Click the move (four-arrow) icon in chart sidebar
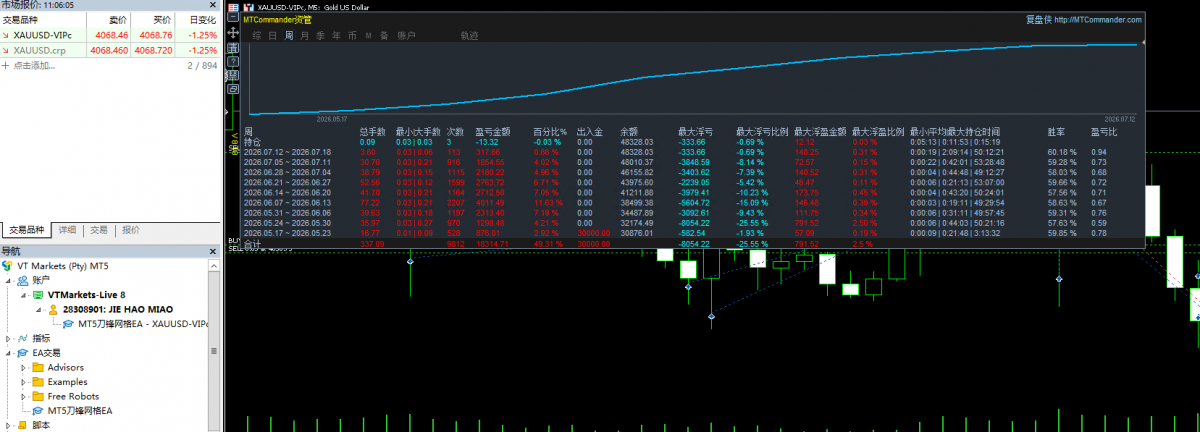 tap(233, 32)
